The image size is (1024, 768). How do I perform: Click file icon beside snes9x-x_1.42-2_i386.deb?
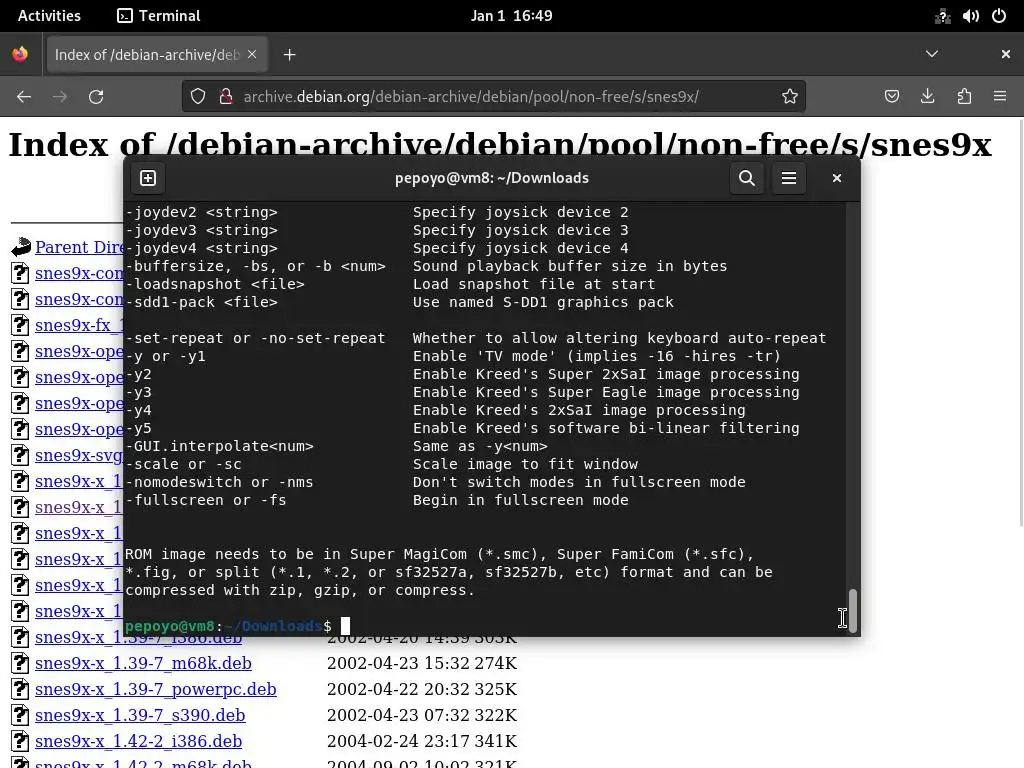(x=20, y=741)
